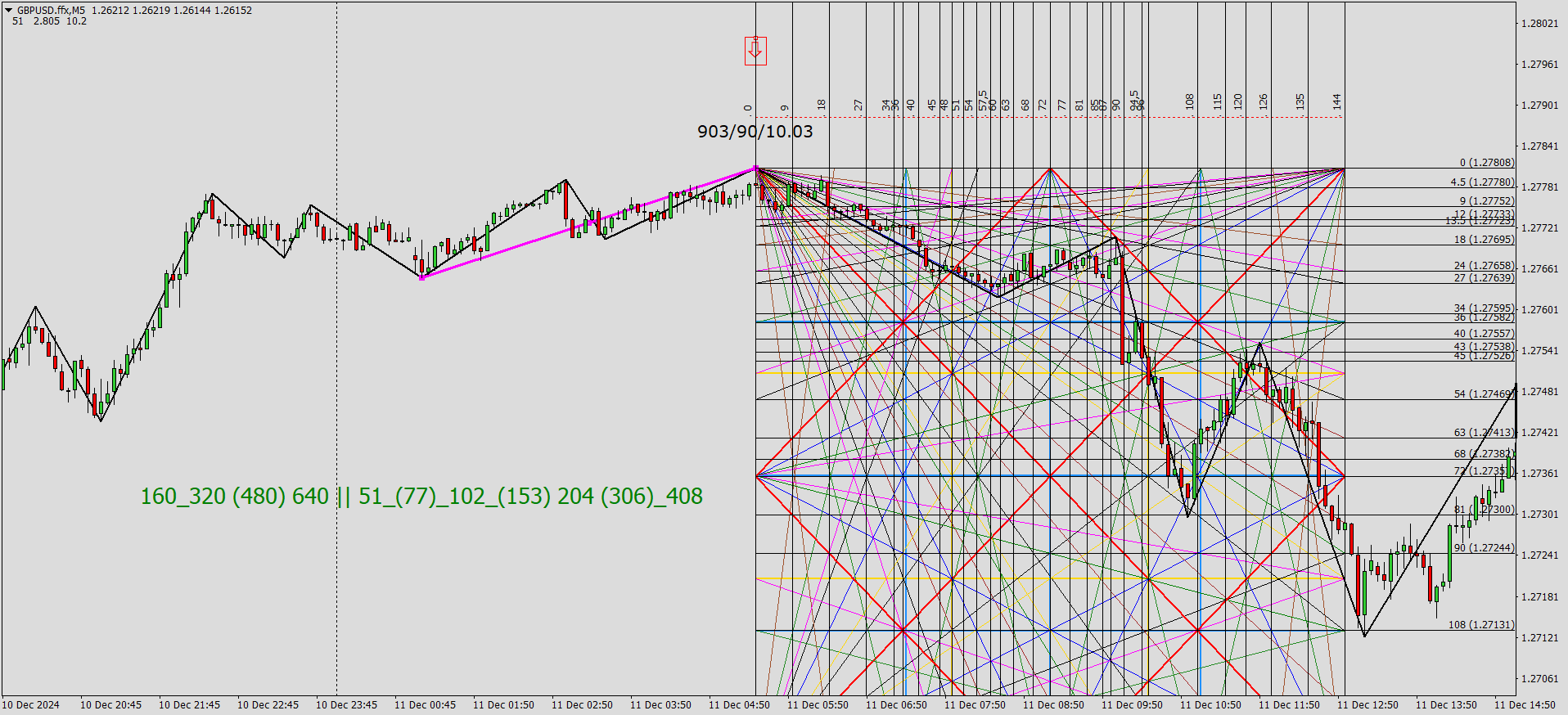Image resolution: width=1568 pixels, height=715 pixels.
Task: Click the '11 Dec 14:50' time axis label
Action: tap(1525, 705)
